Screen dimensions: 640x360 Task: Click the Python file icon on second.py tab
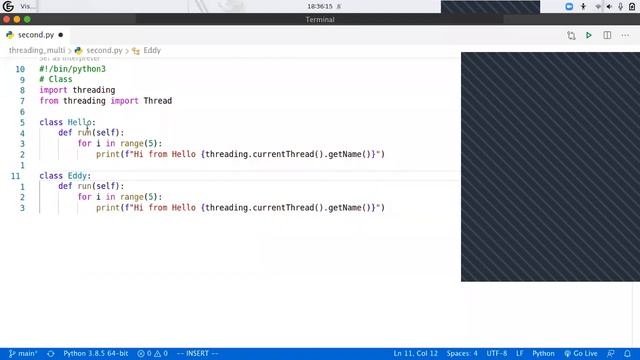[x=10, y=35]
